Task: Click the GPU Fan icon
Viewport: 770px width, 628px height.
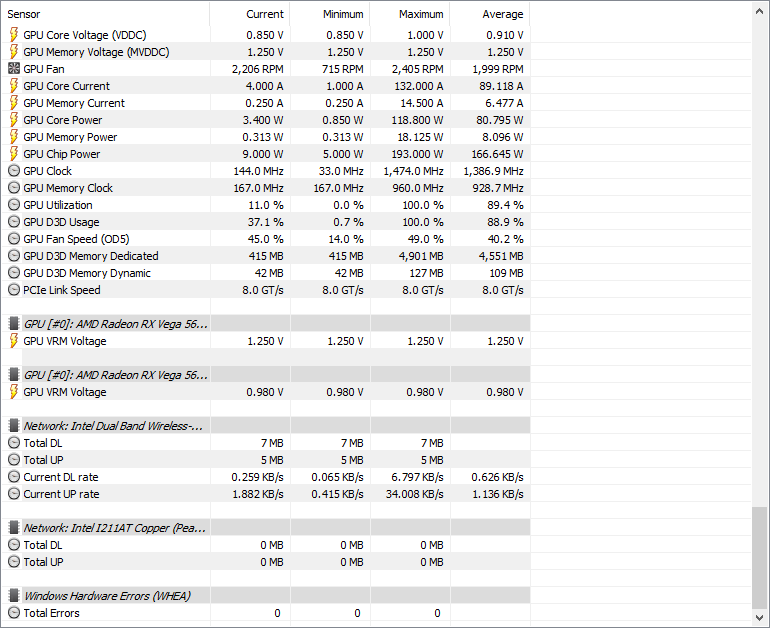Action: point(14,69)
